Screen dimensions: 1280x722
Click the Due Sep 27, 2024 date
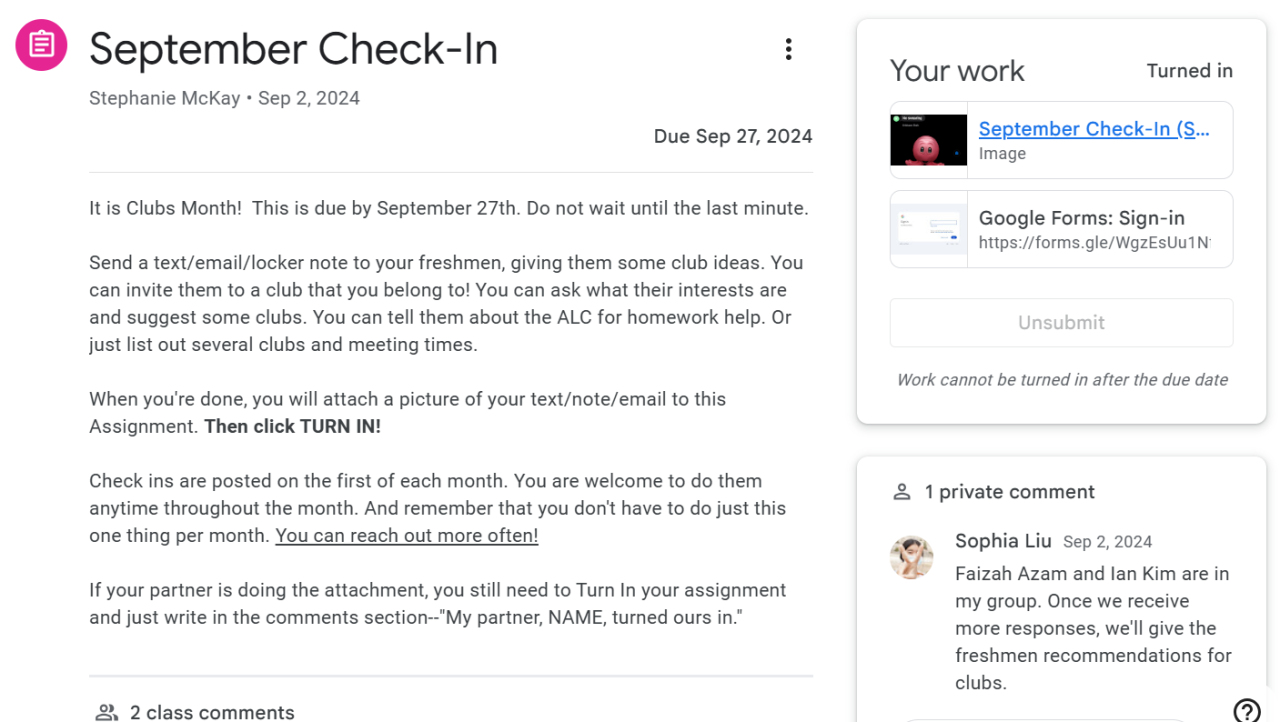732,136
